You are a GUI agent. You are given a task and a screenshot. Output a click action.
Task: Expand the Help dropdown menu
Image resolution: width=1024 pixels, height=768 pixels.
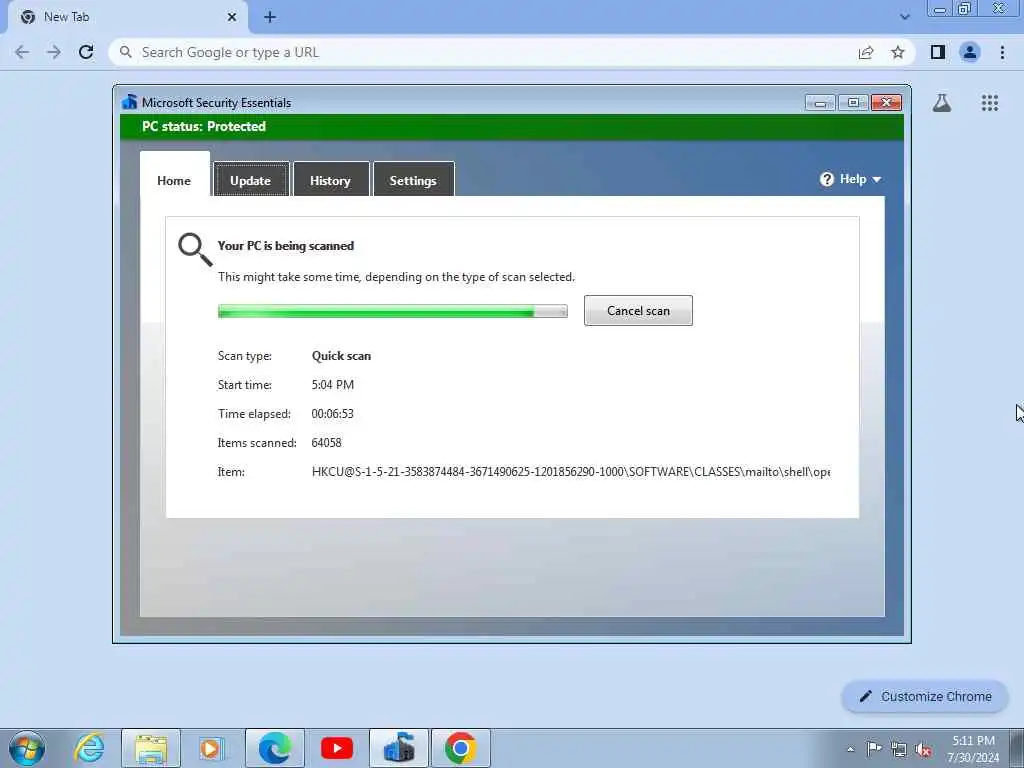(850, 179)
